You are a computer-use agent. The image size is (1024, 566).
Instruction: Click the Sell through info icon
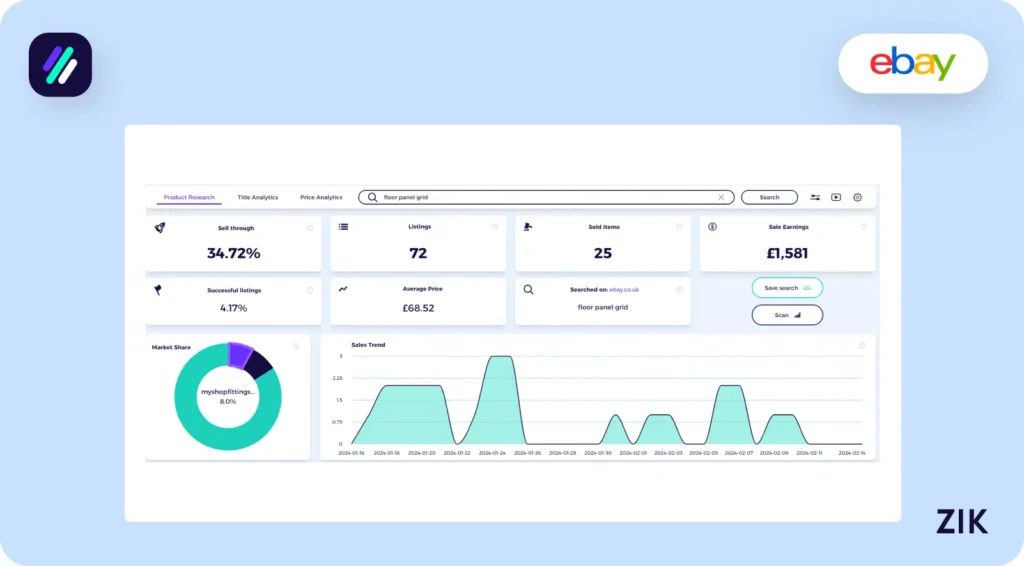click(x=310, y=227)
